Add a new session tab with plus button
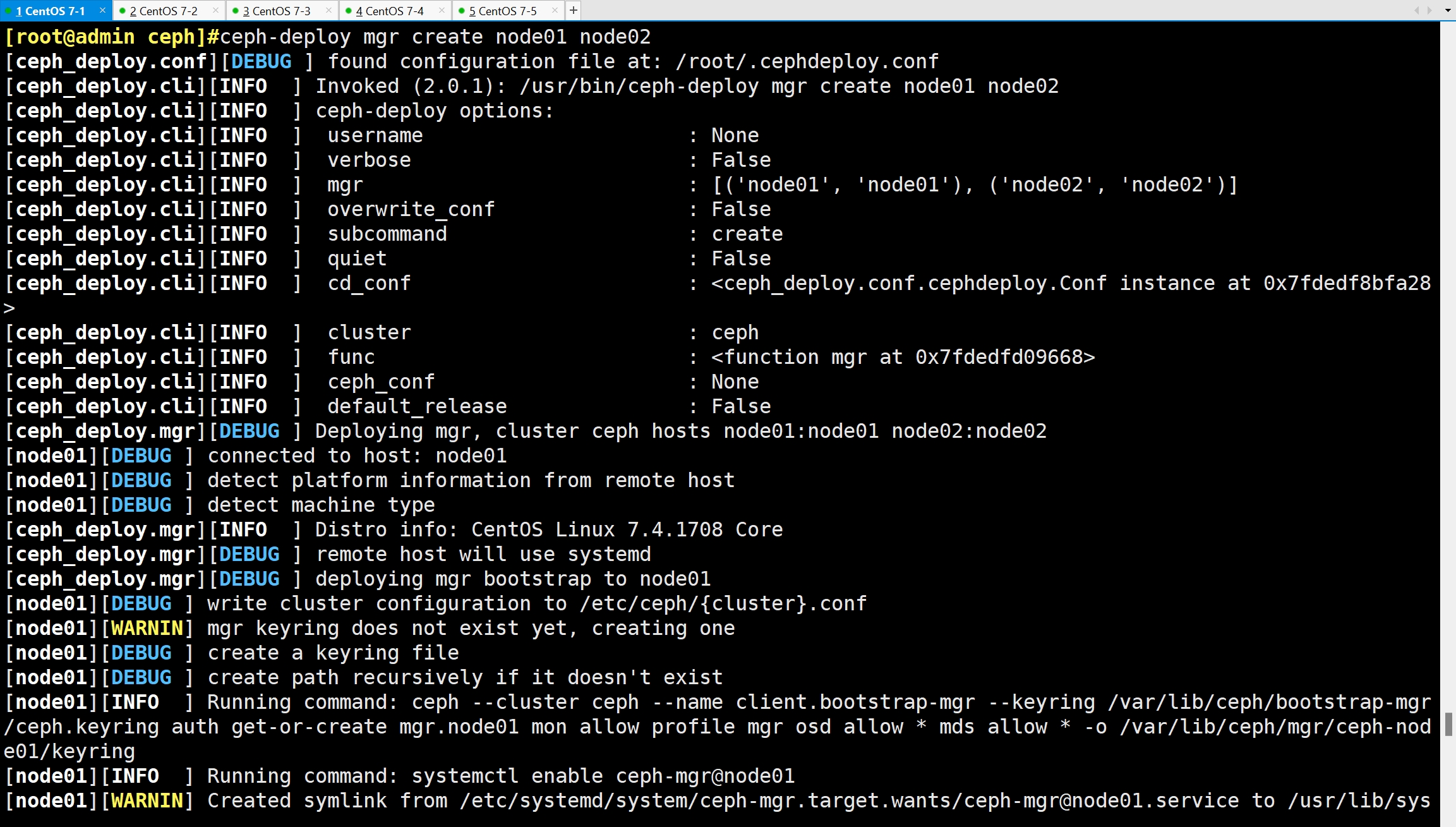 (x=573, y=10)
